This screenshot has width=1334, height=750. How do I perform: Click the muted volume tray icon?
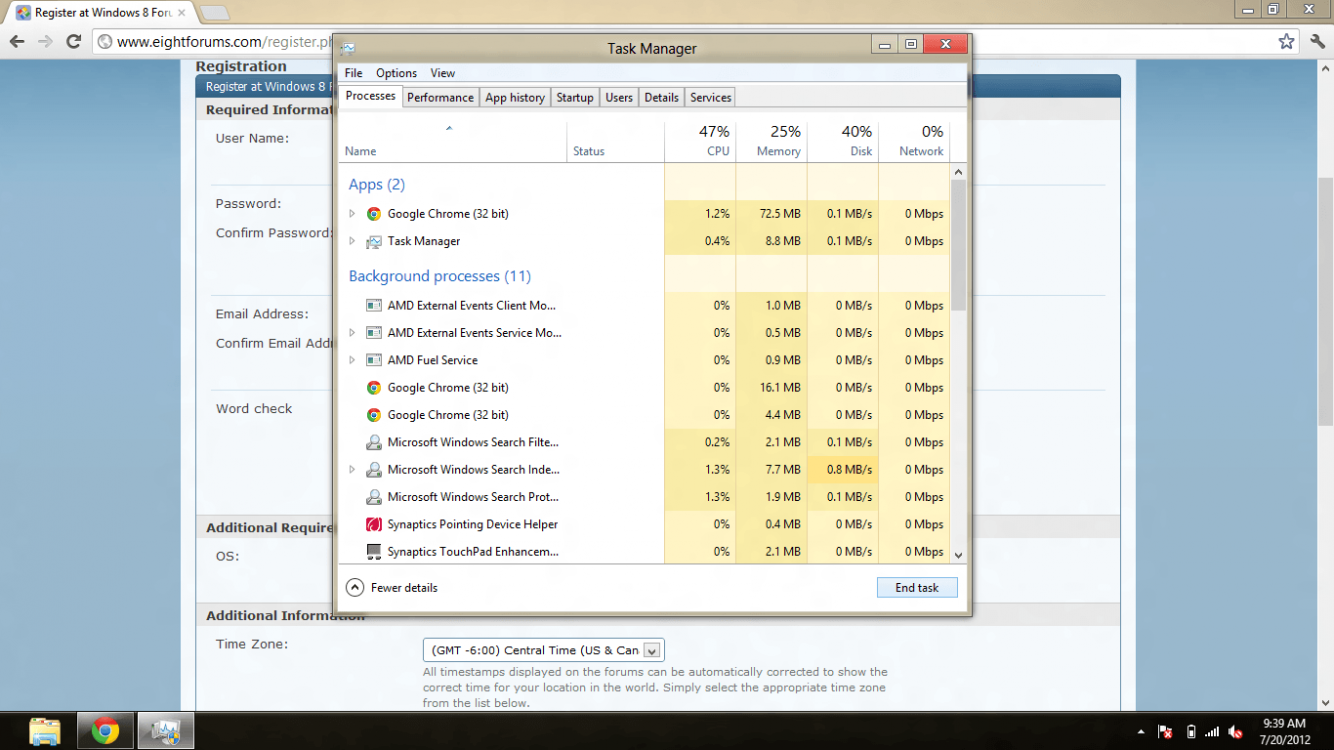[1236, 732]
